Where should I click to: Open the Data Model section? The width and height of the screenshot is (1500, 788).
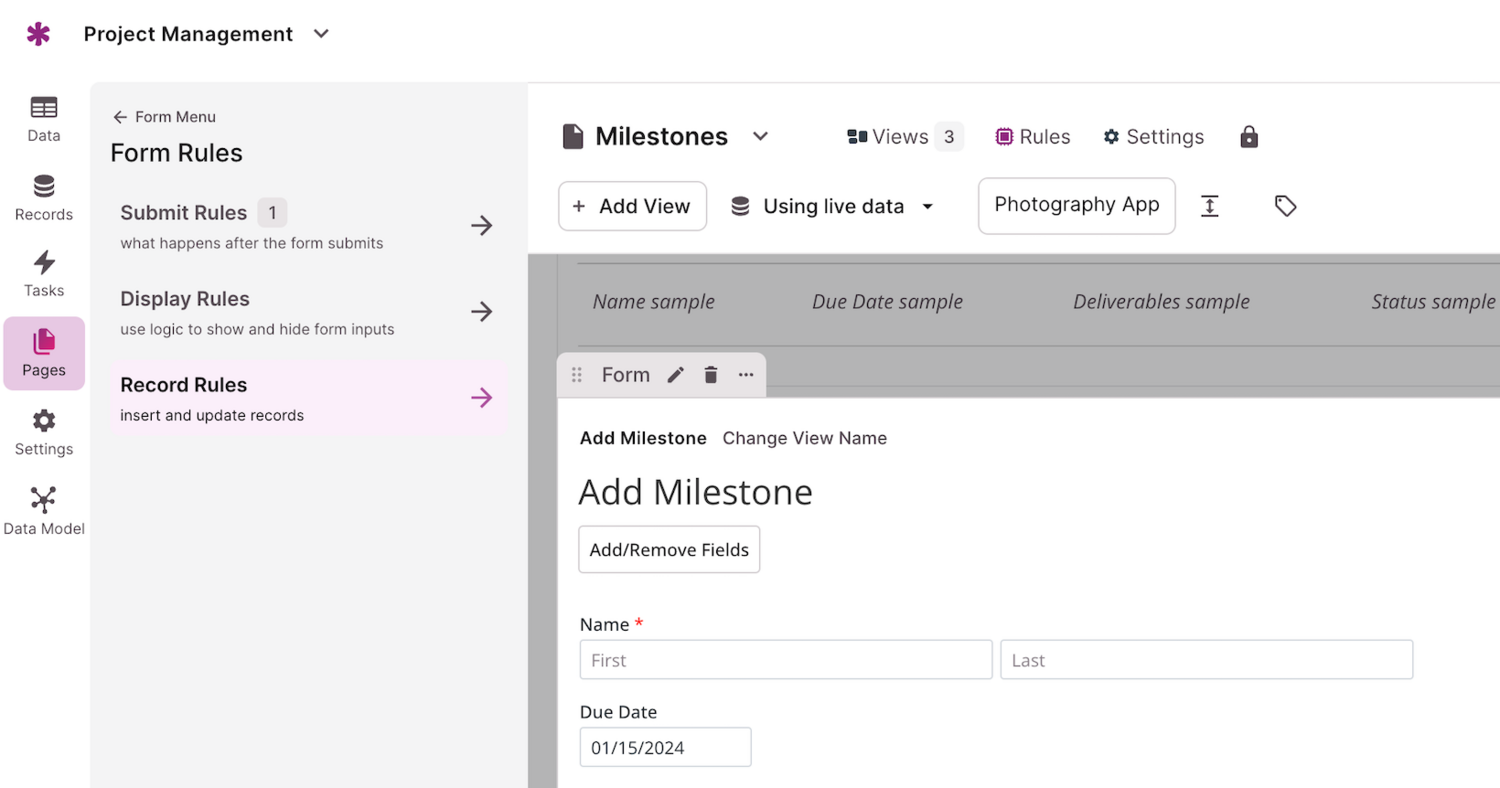44,511
